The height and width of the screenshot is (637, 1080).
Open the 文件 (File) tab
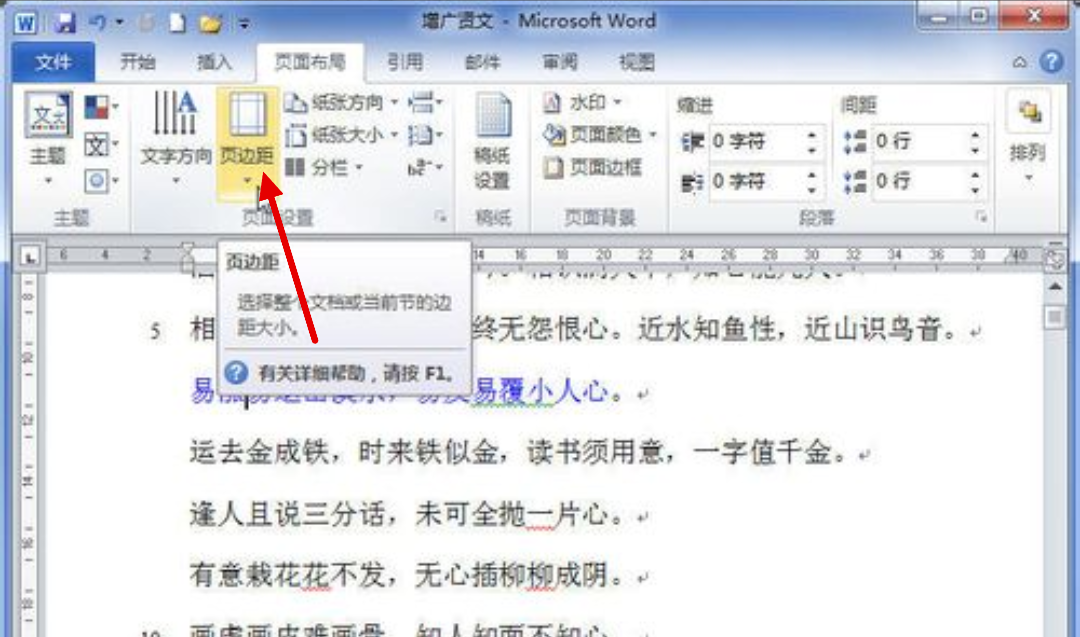pos(54,63)
